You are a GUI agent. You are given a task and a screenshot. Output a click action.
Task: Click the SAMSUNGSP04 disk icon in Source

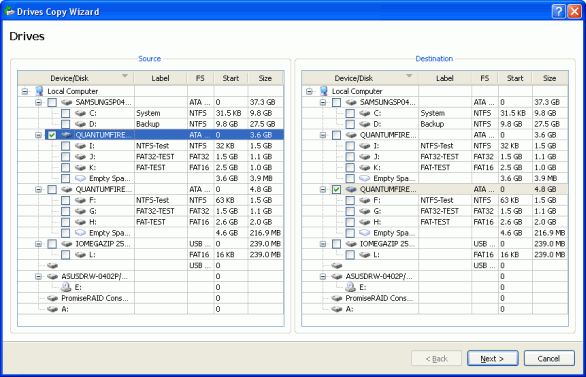tap(67, 102)
